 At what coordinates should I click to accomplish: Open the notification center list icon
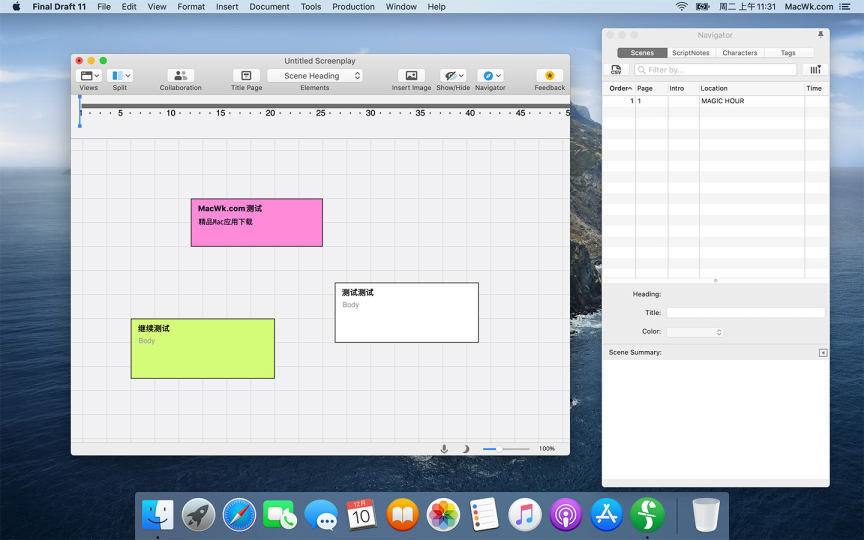pos(844,7)
